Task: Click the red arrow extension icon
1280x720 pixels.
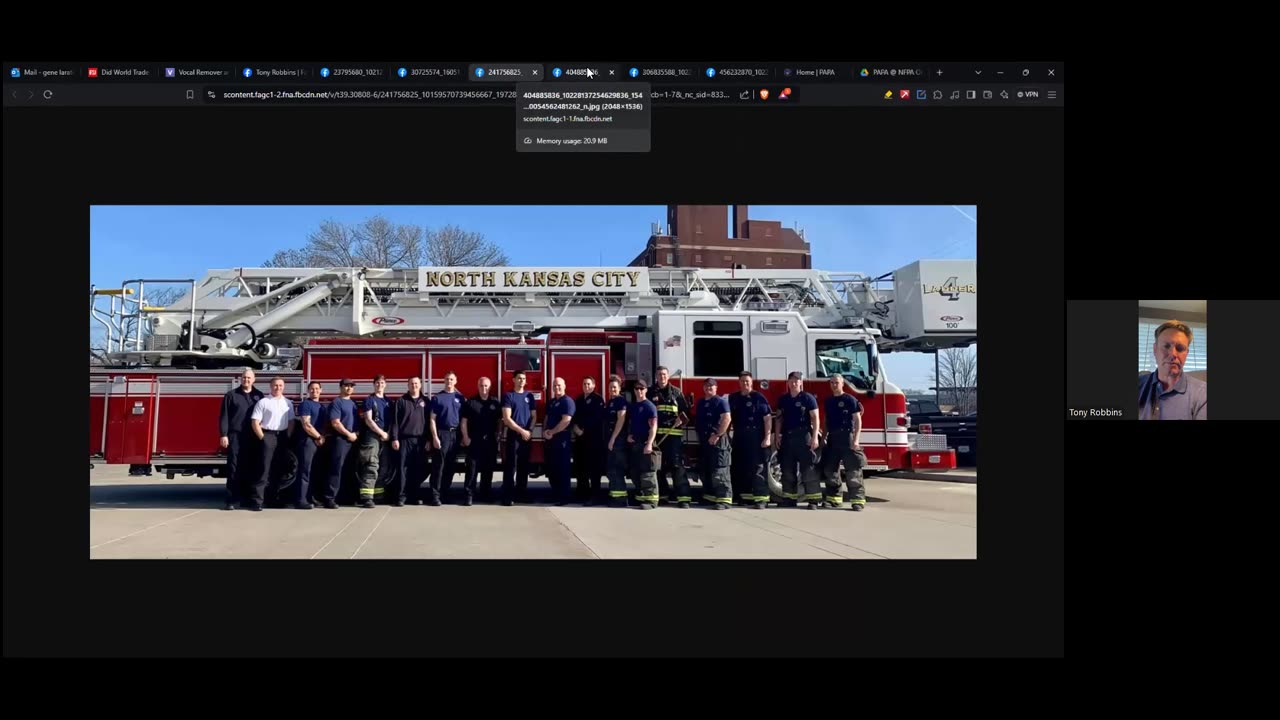Action: click(904, 94)
